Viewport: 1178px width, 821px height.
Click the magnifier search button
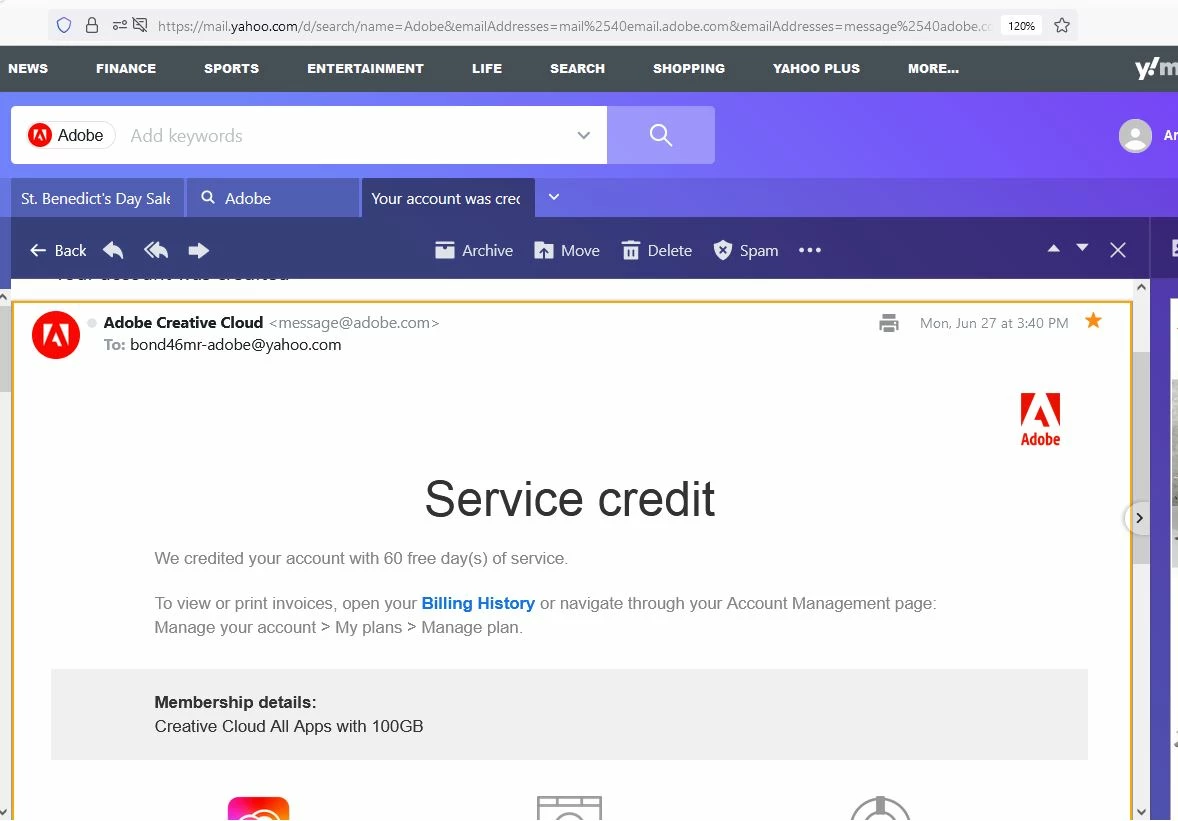coord(660,135)
